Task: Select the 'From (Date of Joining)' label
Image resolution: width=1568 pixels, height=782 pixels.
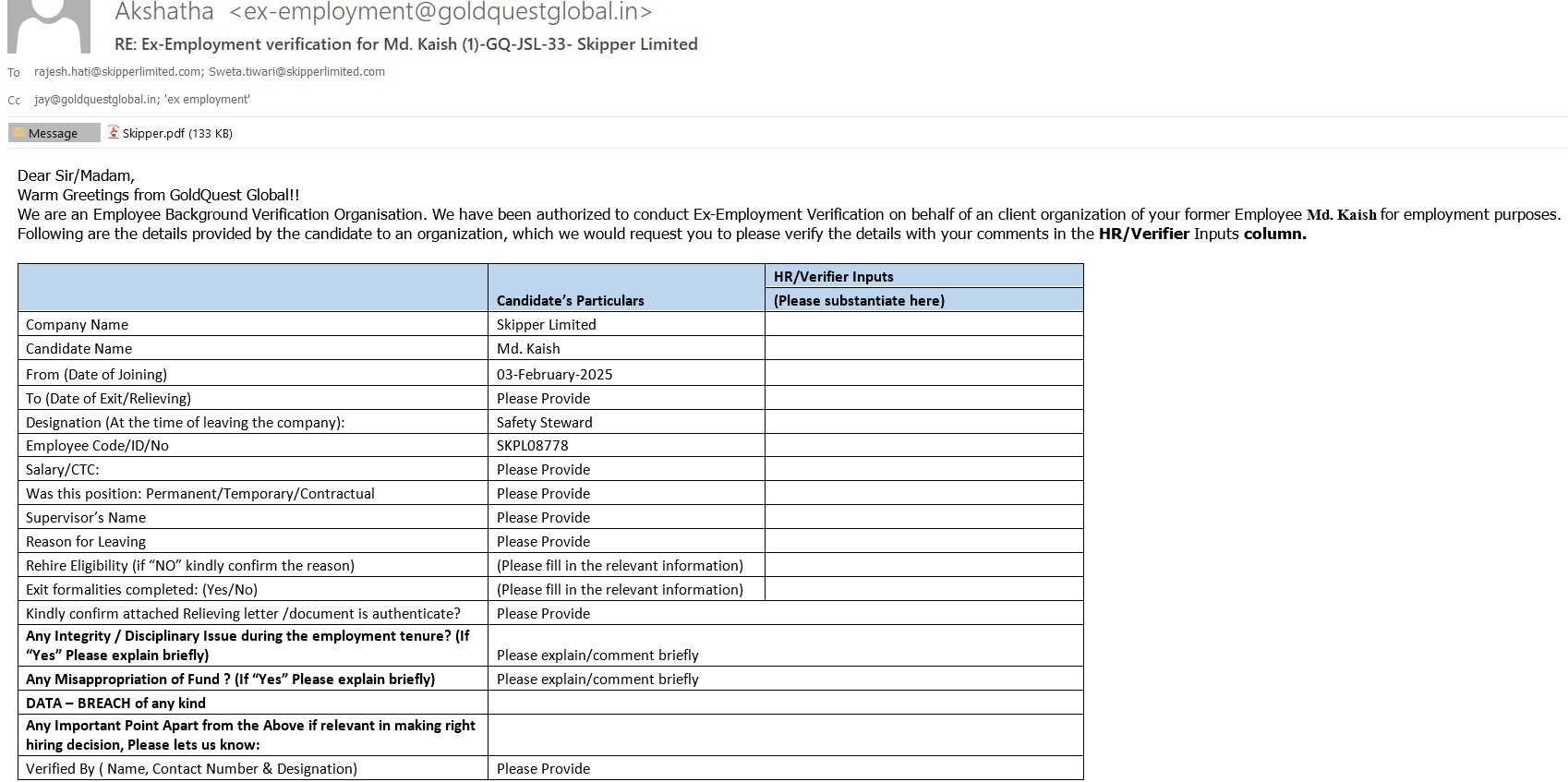Action: (x=96, y=374)
